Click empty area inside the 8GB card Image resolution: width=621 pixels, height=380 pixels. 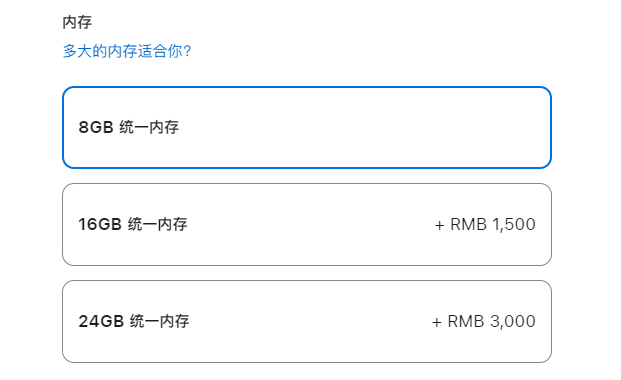[356, 127]
